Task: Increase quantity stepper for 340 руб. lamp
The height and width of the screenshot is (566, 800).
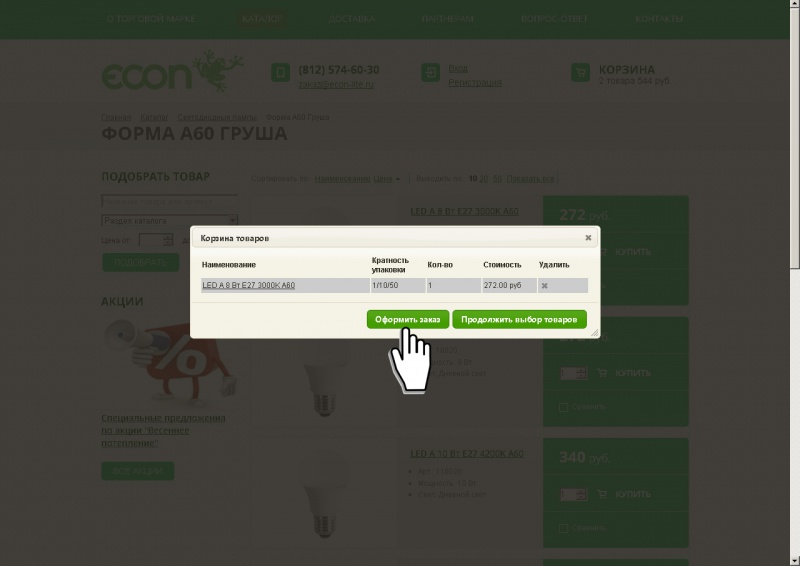Action: [x=581, y=491]
